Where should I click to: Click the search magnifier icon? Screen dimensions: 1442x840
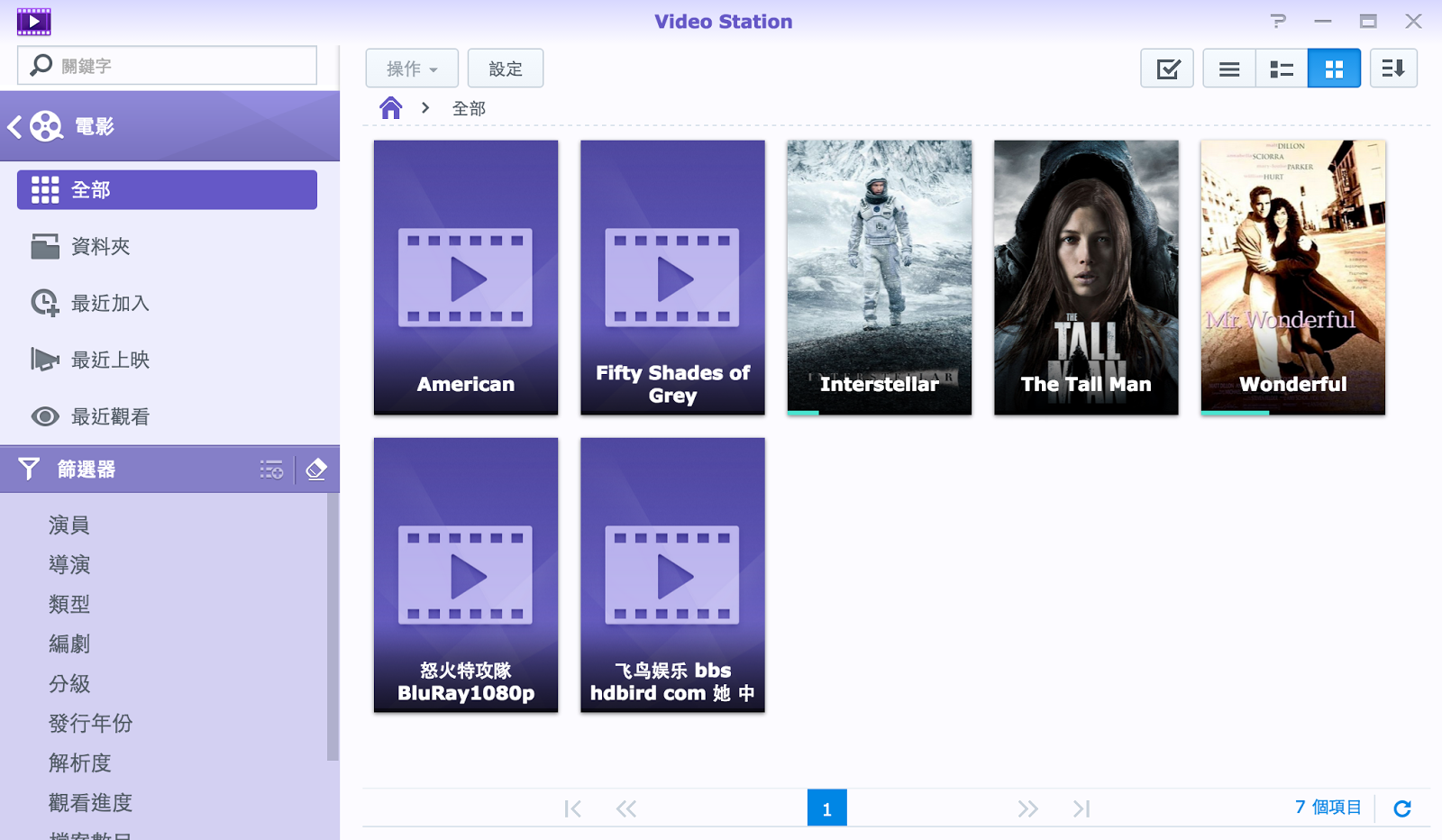tap(41, 65)
